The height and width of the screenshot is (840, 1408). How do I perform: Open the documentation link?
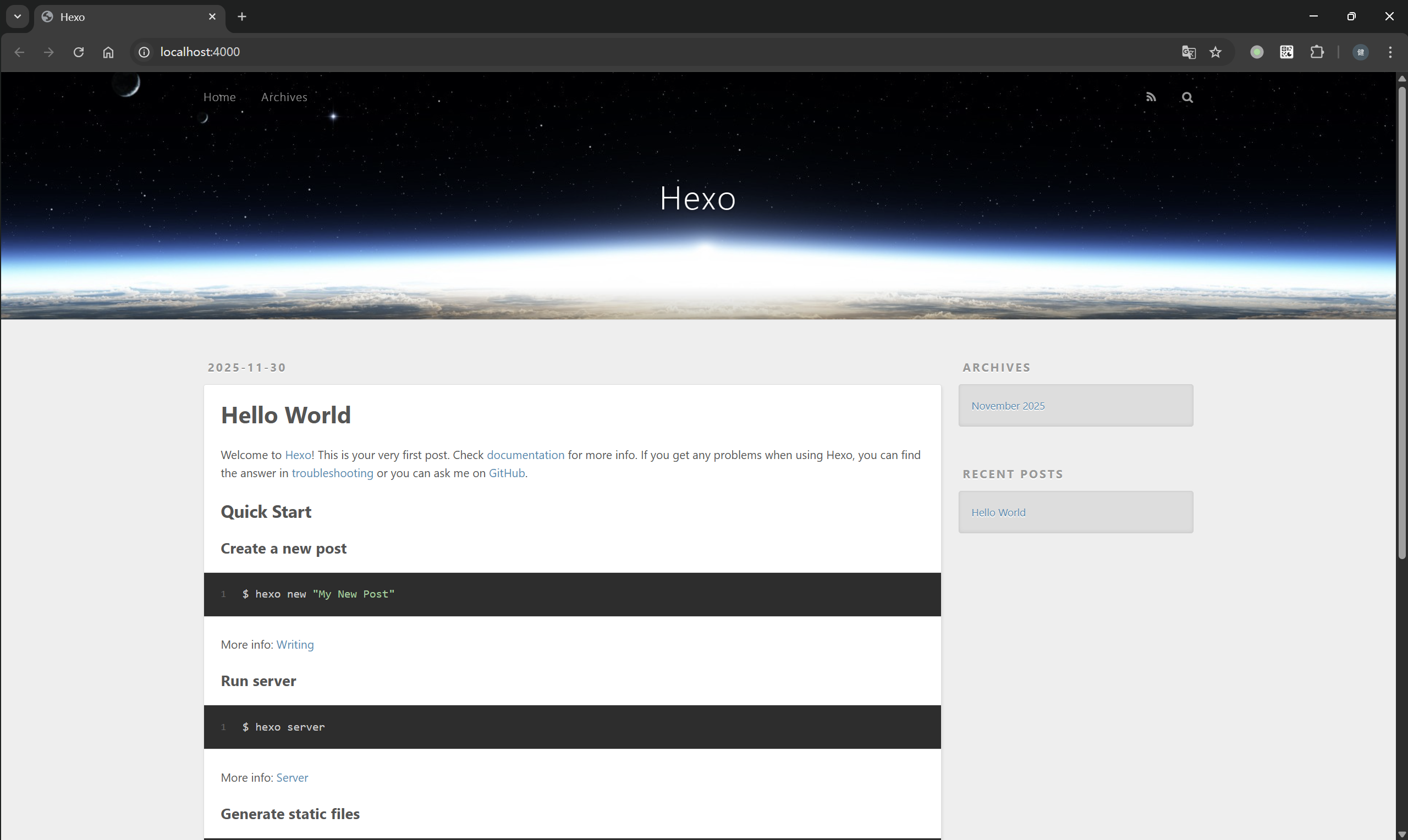pyautogui.click(x=525, y=455)
